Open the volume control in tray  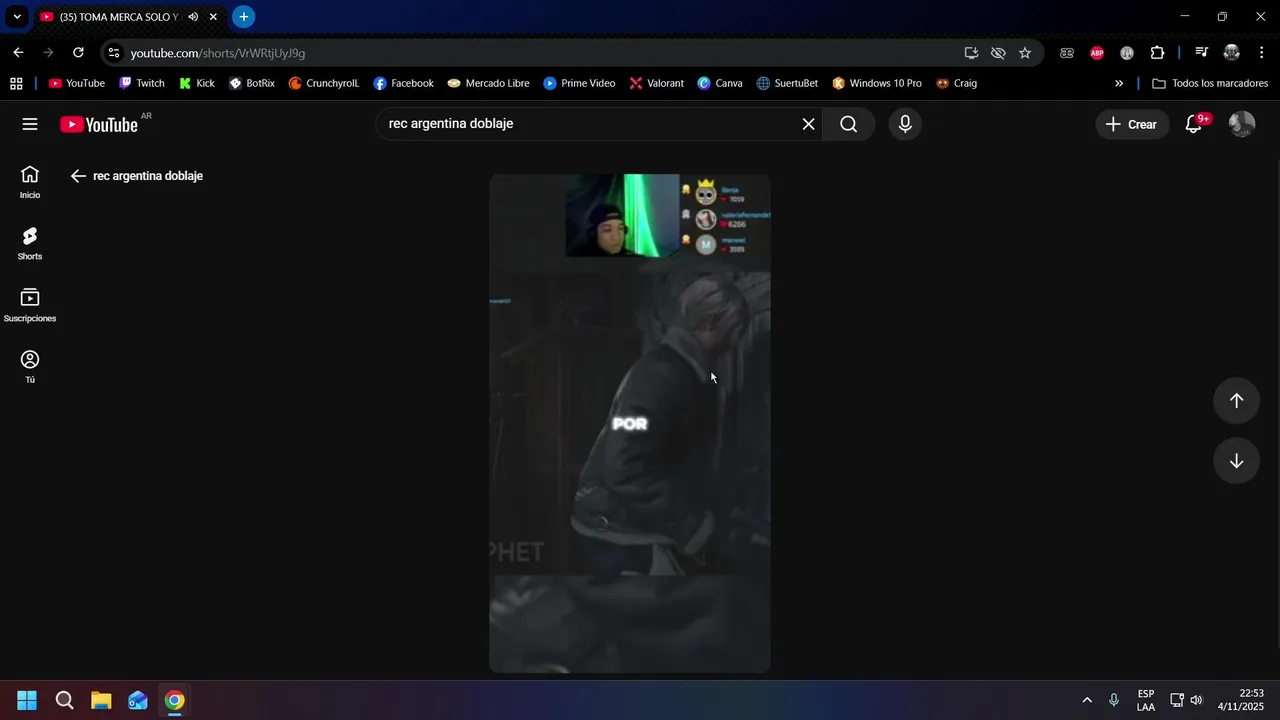[x=1196, y=700]
